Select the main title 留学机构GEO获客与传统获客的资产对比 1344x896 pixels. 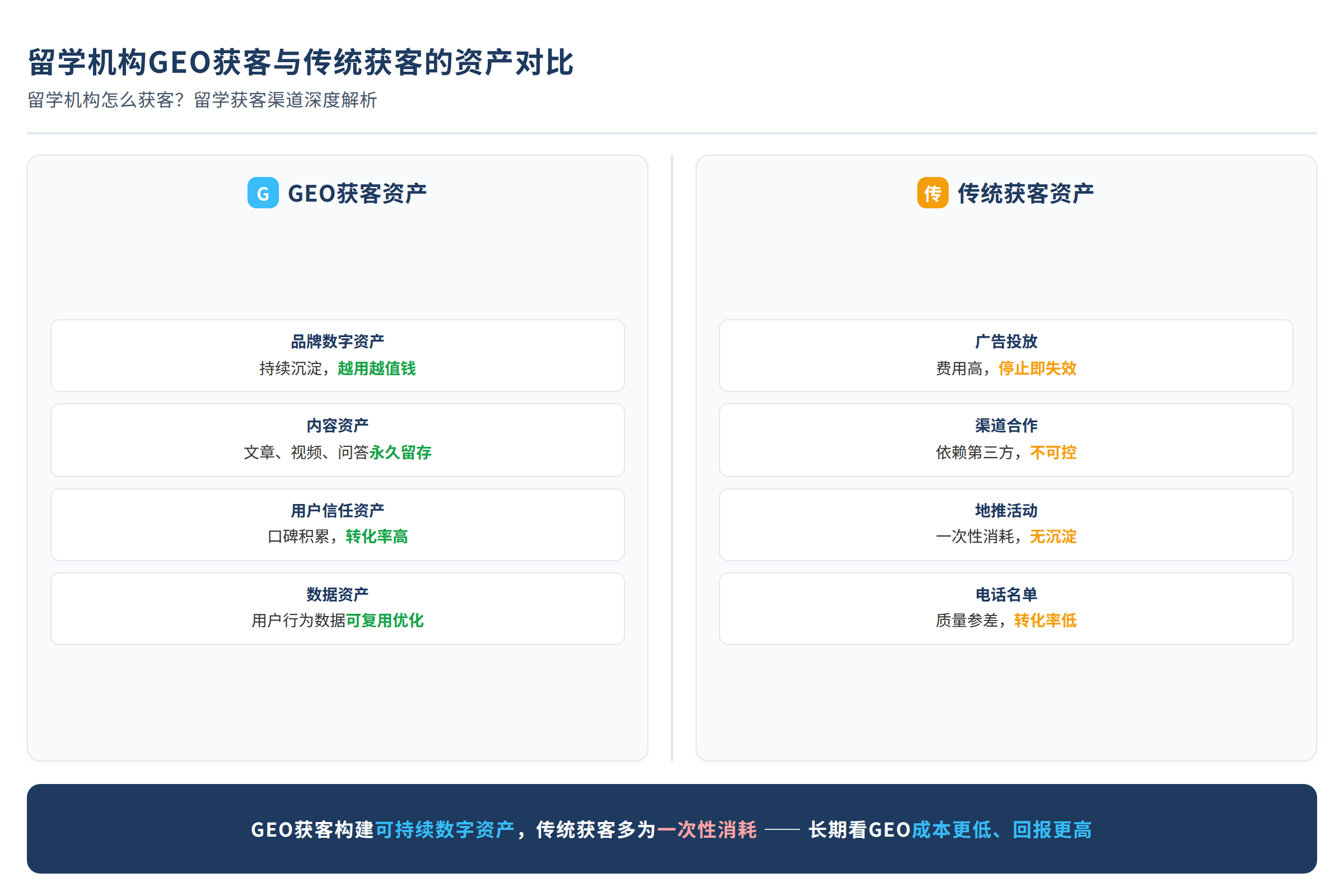click(301, 62)
